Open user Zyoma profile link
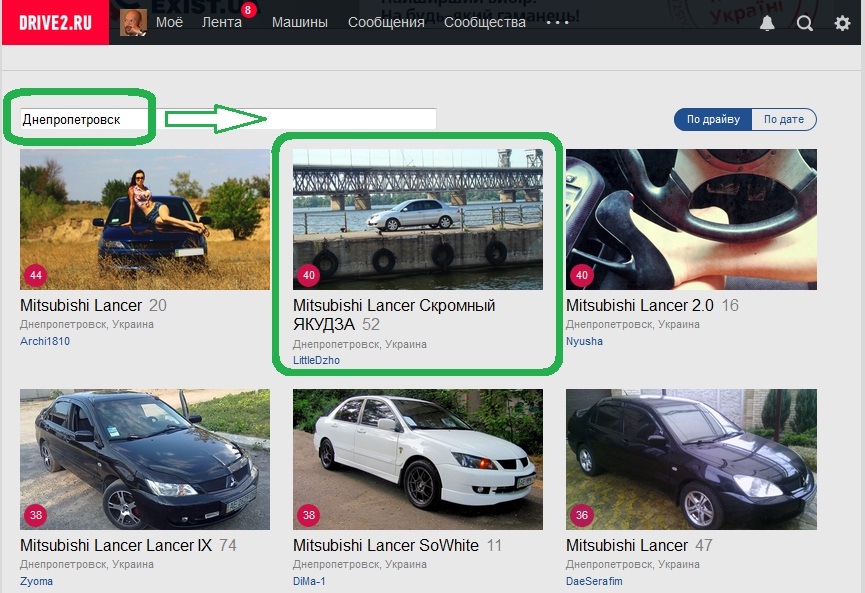Screen dimensions: 865x593 (36, 581)
